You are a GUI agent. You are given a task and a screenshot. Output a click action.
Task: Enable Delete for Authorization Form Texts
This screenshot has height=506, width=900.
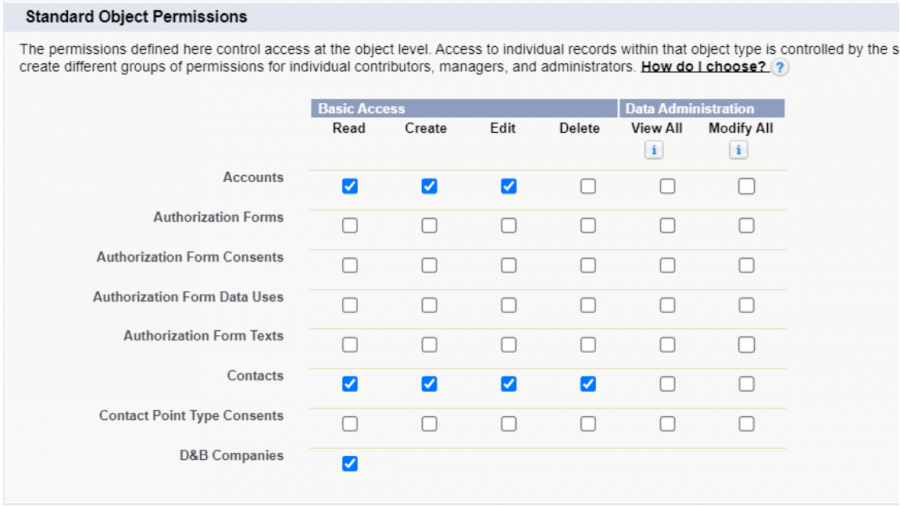click(588, 345)
